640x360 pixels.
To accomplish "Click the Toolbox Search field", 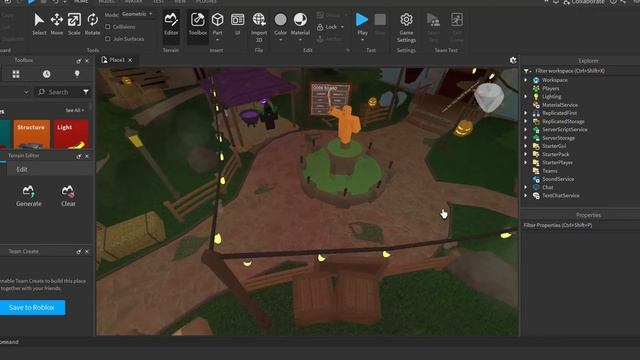I will [57, 92].
